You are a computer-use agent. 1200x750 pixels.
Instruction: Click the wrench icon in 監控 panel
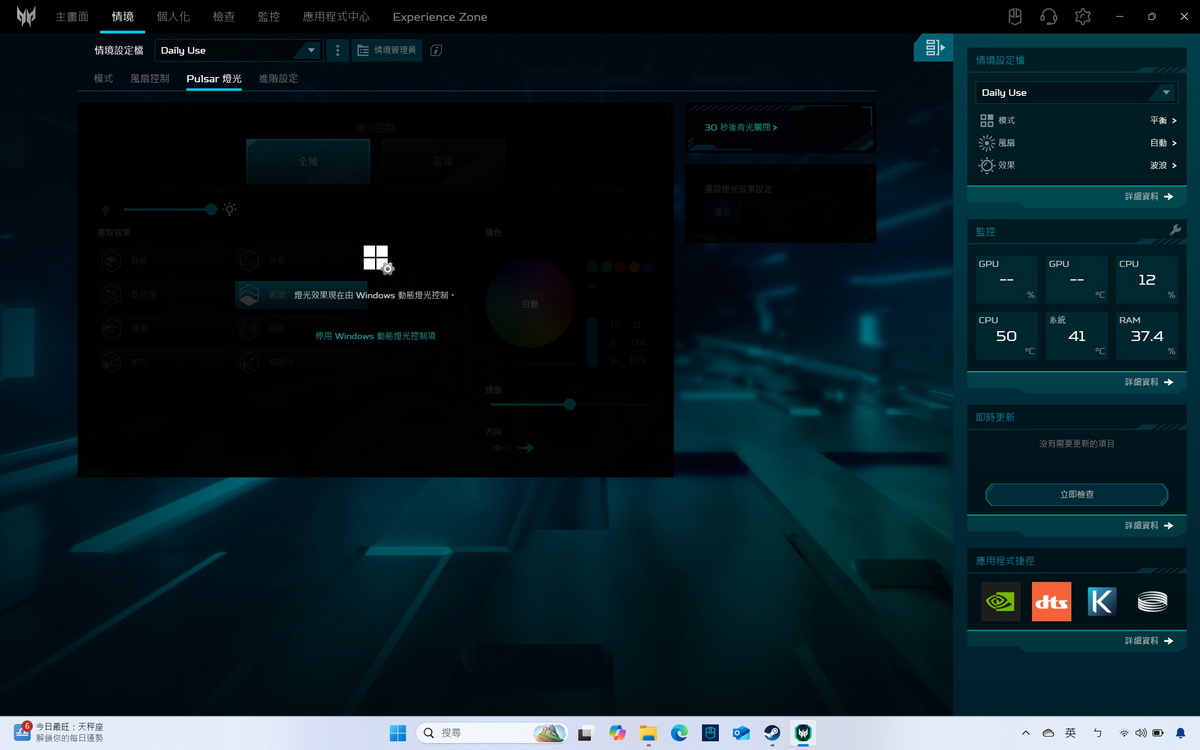click(x=1175, y=231)
